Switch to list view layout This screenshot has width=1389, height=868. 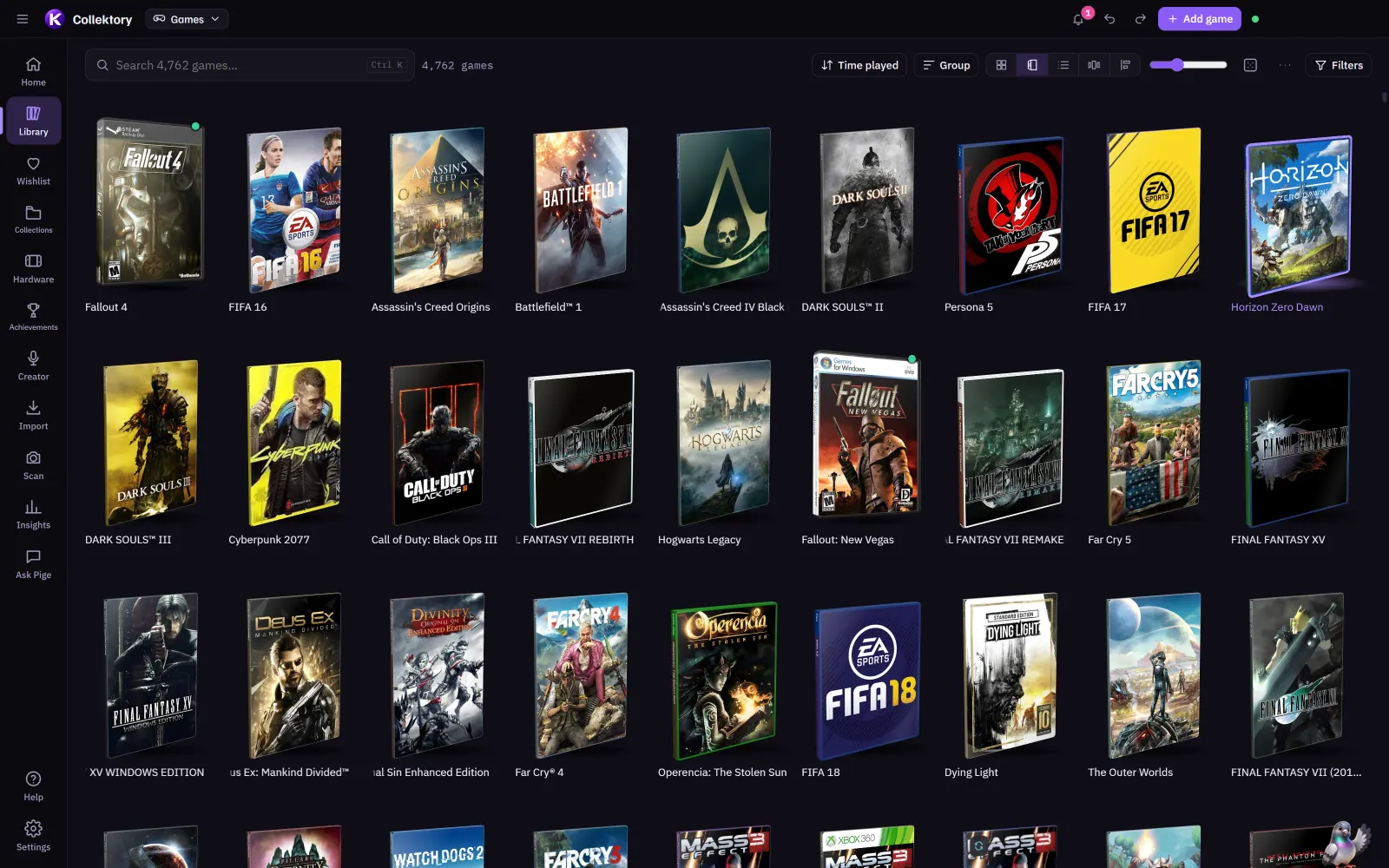pos(1063,65)
